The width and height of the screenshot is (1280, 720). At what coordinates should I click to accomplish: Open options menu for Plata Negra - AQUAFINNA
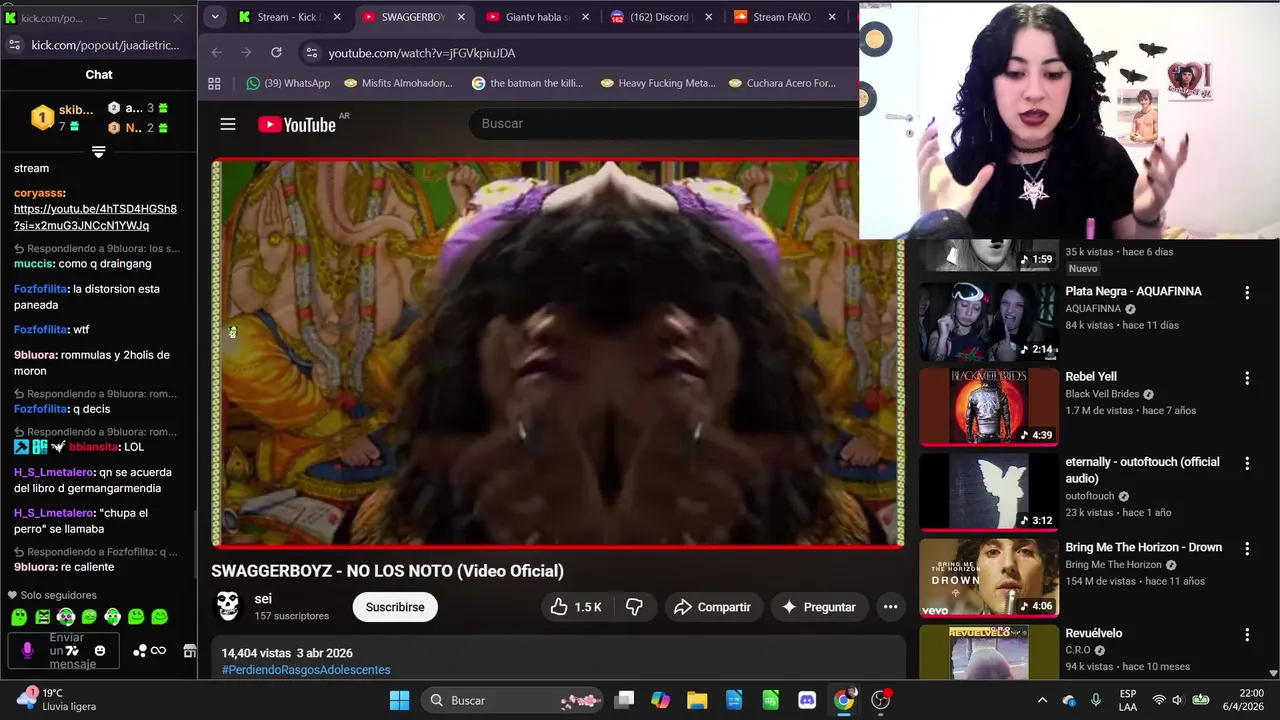[x=1247, y=293]
